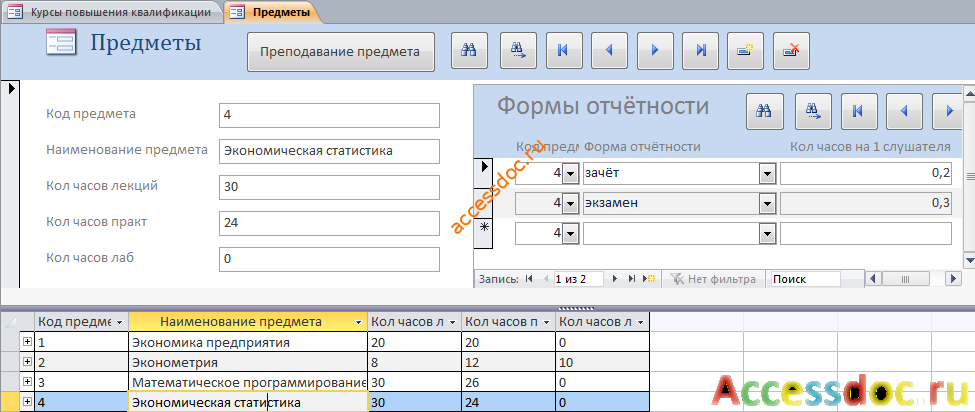Image resolution: width=975 pixels, height=412 pixels.
Task: Click new record star in Запись navigation bar
Action: tap(650, 279)
